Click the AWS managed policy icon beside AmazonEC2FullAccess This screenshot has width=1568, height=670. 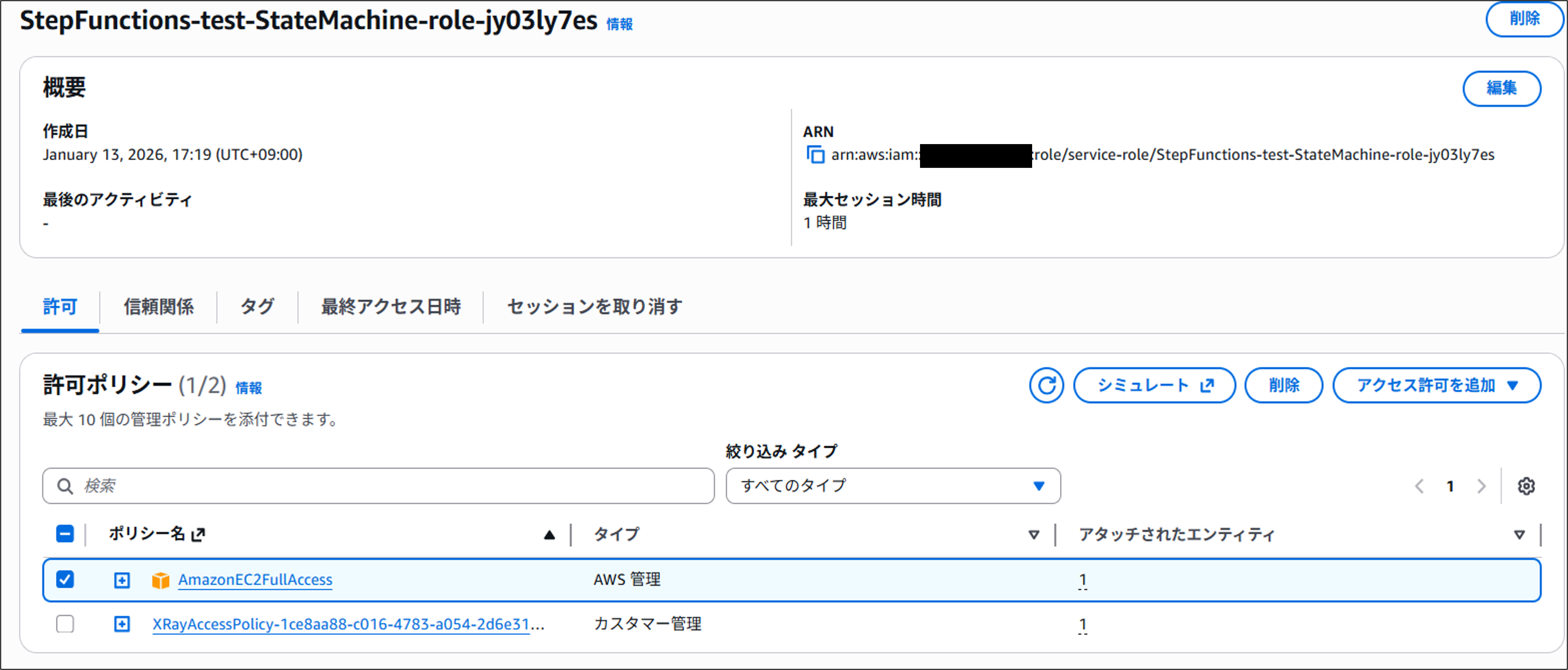pyautogui.click(x=161, y=580)
